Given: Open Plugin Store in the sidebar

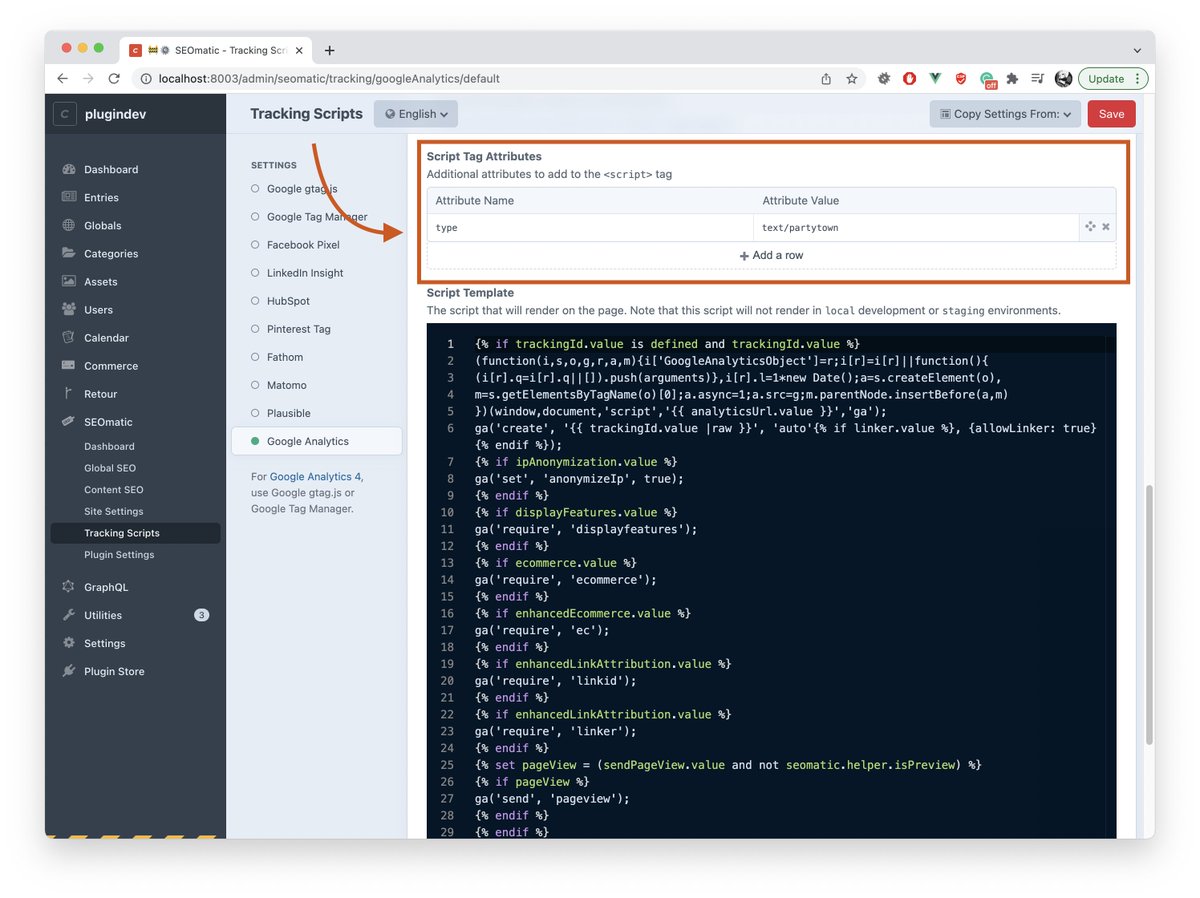Looking at the screenshot, I should [x=114, y=671].
